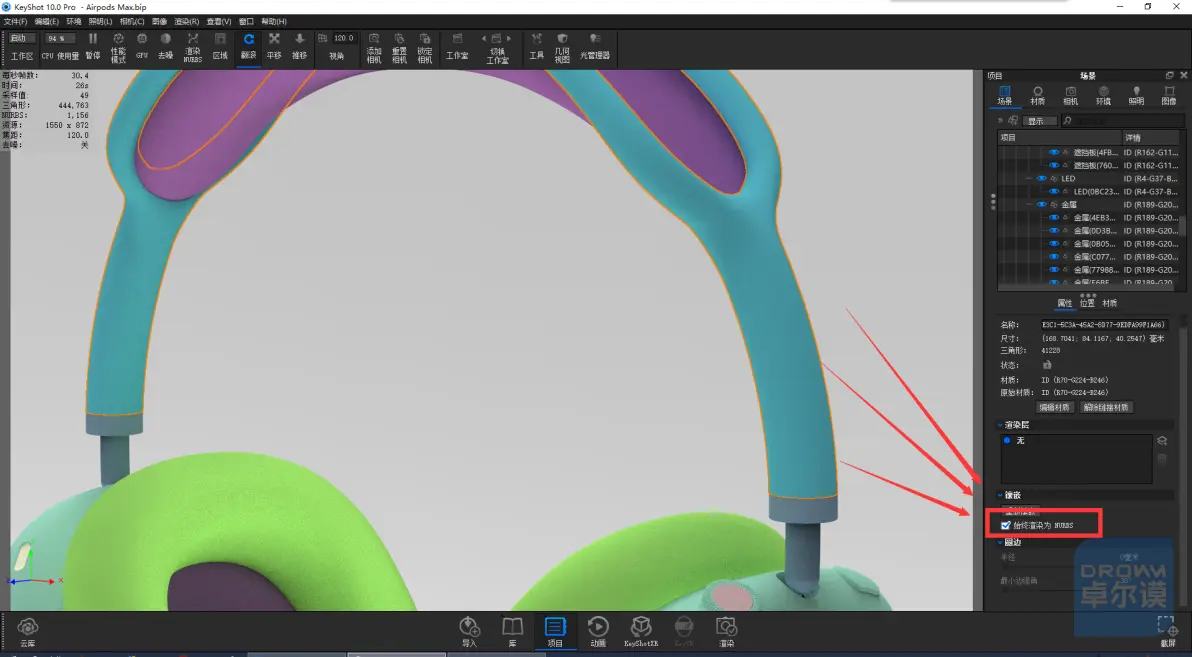The height and width of the screenshot is (657, 1192).
Task: Switch to the 环境 project tab
Action: point(1103,96)
